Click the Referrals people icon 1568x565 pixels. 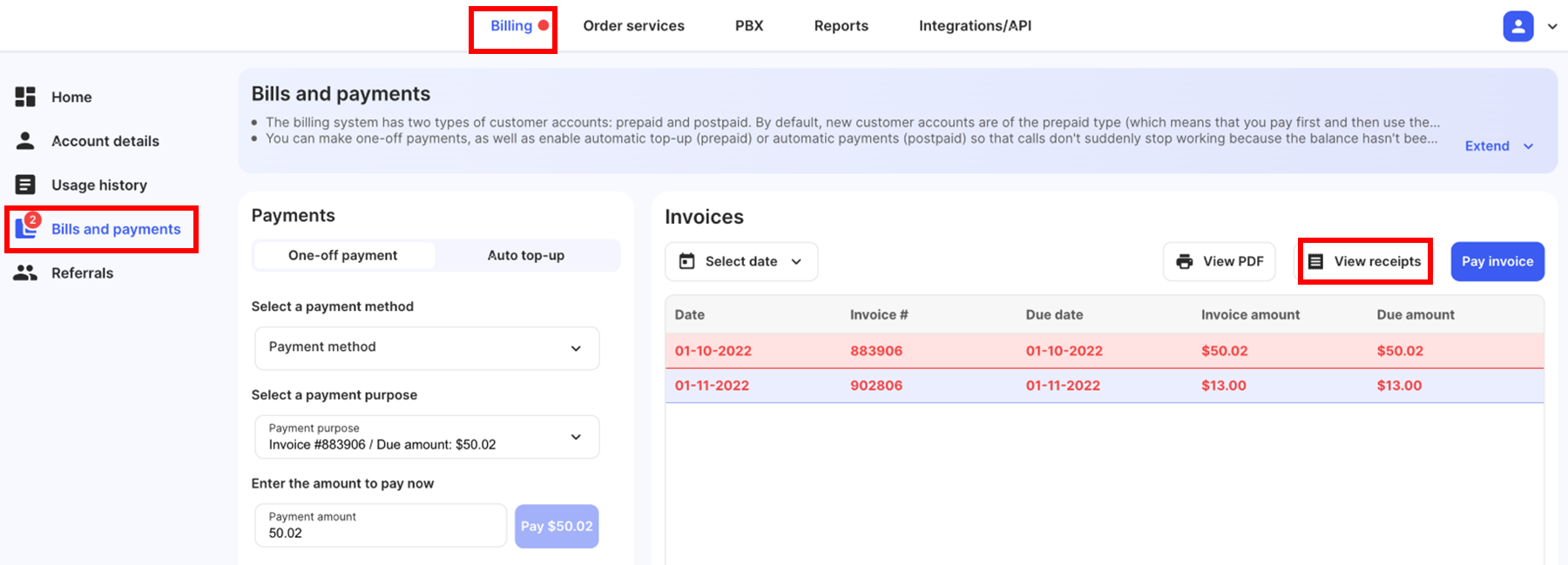(x=25, y=272)
